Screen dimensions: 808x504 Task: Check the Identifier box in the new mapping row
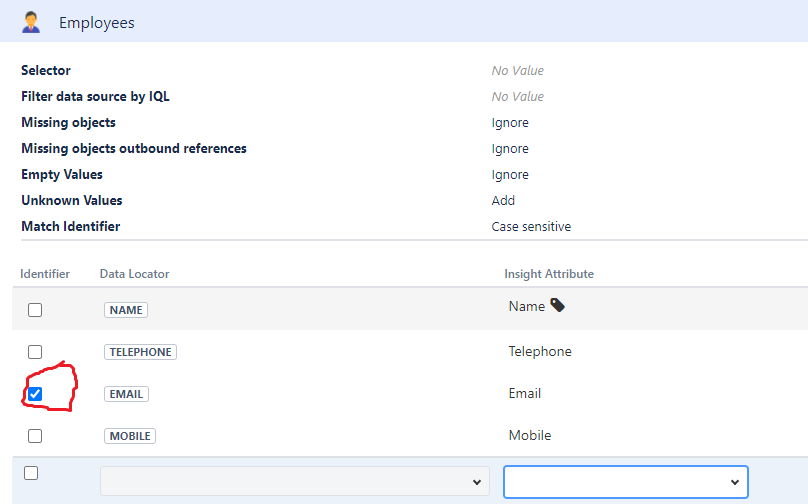31,473
